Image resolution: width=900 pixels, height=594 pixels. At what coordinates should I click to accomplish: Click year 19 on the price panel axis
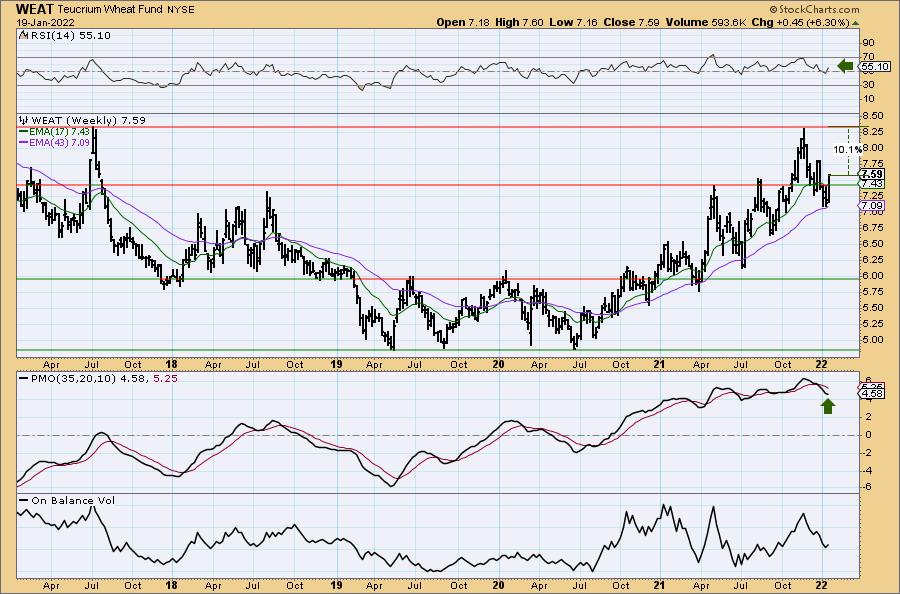click(x=336, y=364)
